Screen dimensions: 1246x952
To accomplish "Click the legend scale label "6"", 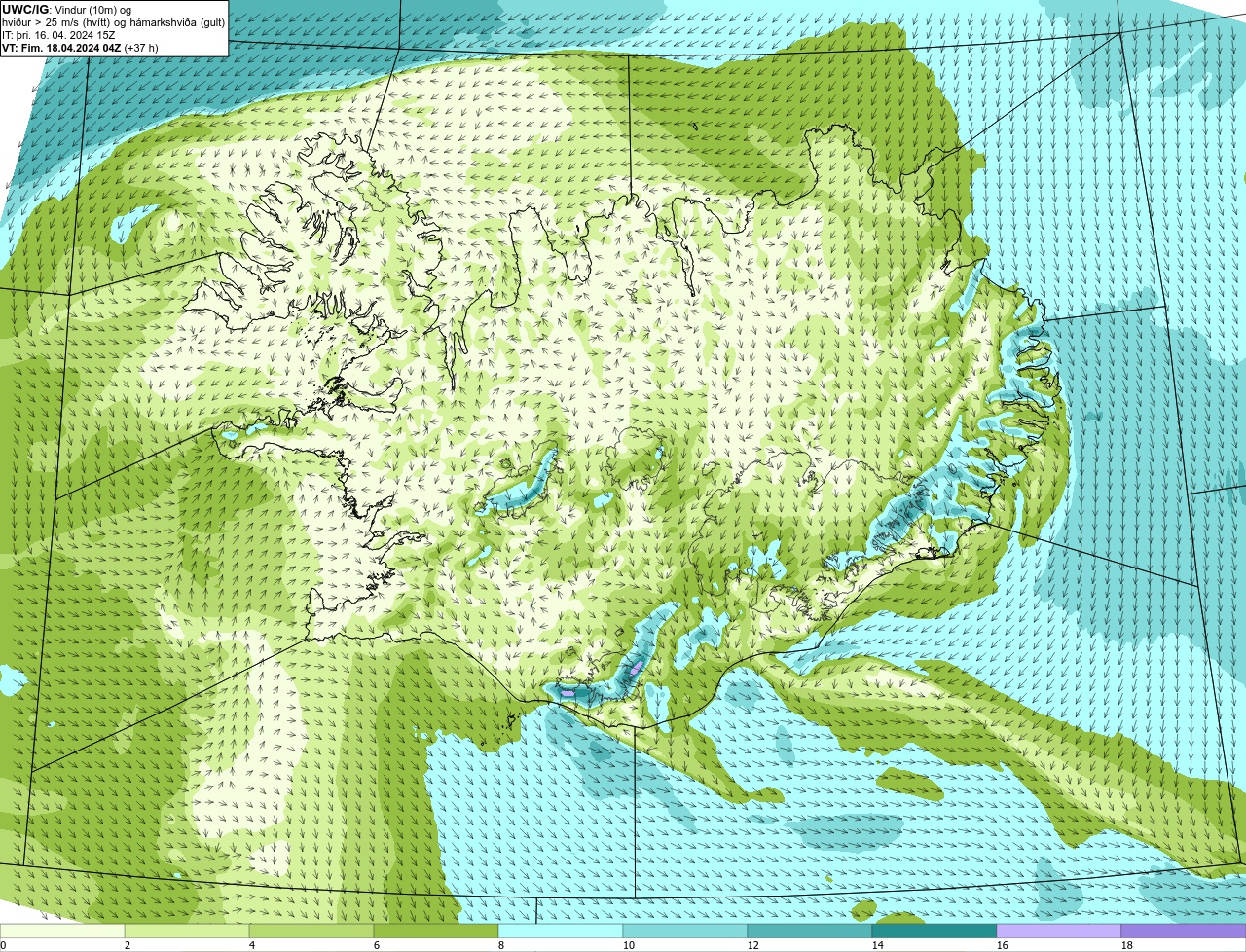I will point(377,945).
